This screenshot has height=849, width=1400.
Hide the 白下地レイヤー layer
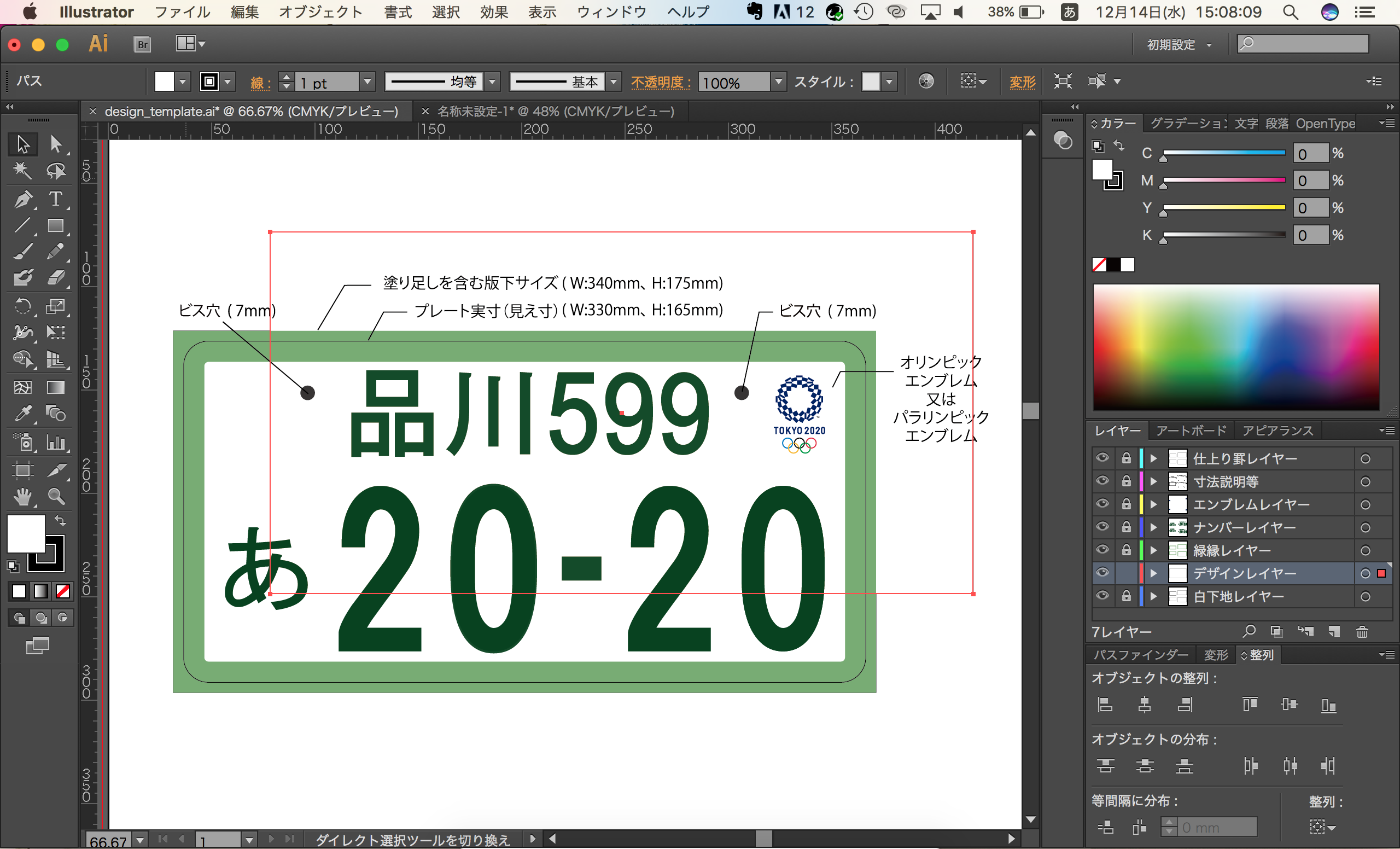(1102, 596)
